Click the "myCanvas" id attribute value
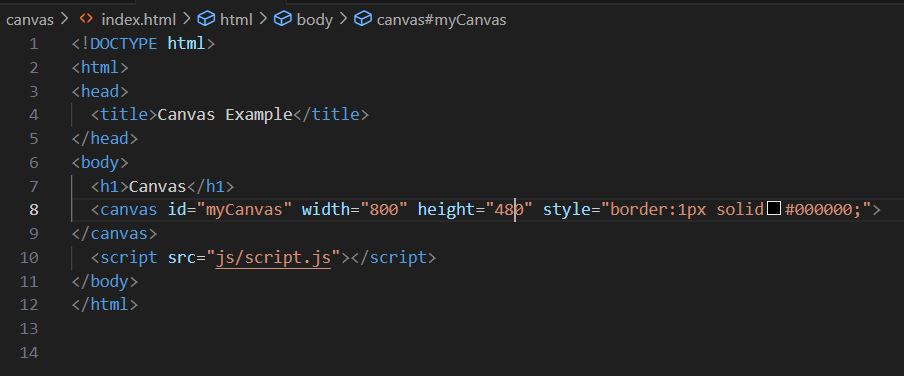This screenshot has height=376, width=904. pos(244,209)
